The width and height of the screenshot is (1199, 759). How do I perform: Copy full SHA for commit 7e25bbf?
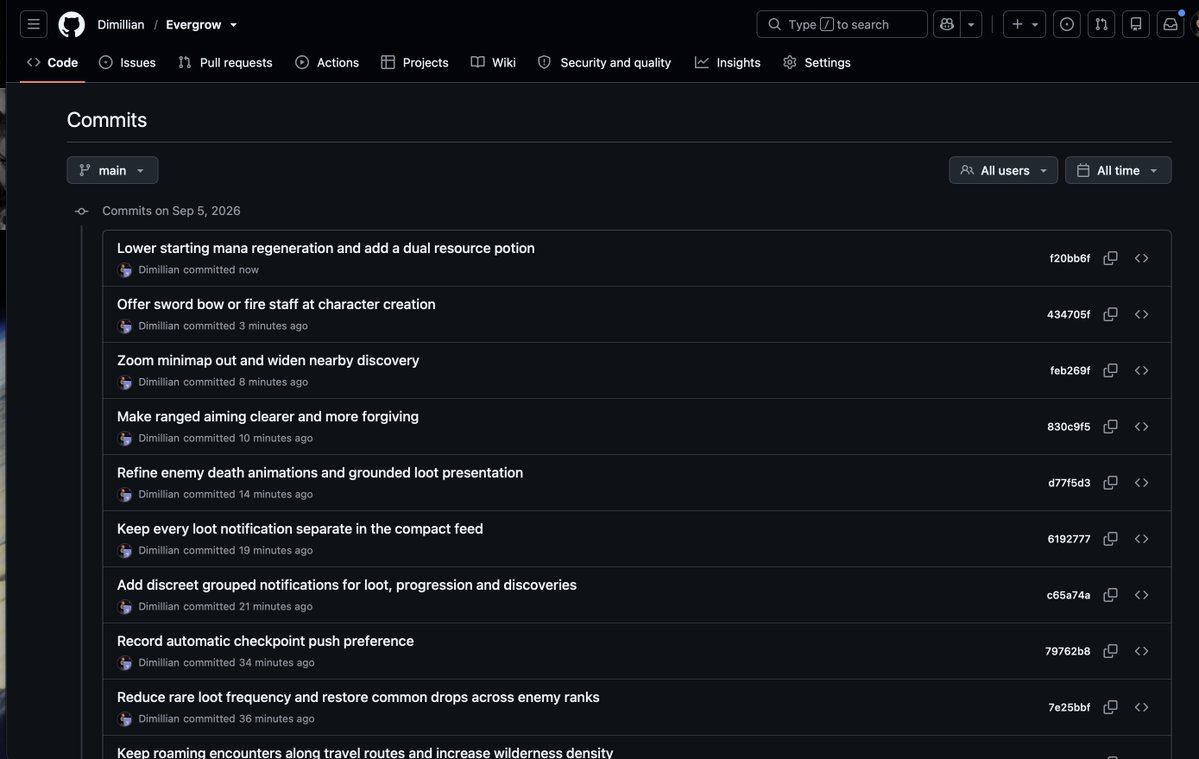pos(1110,708)
